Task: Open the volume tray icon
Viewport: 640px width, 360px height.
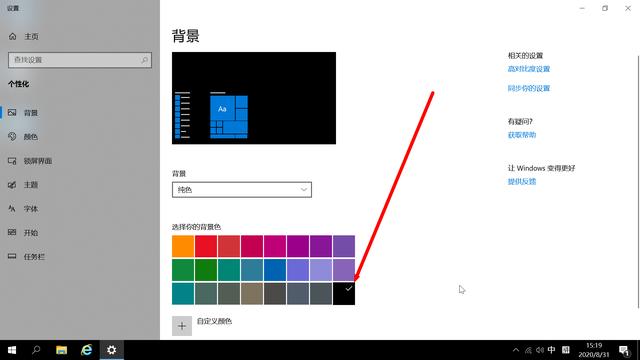Action: 540,350
